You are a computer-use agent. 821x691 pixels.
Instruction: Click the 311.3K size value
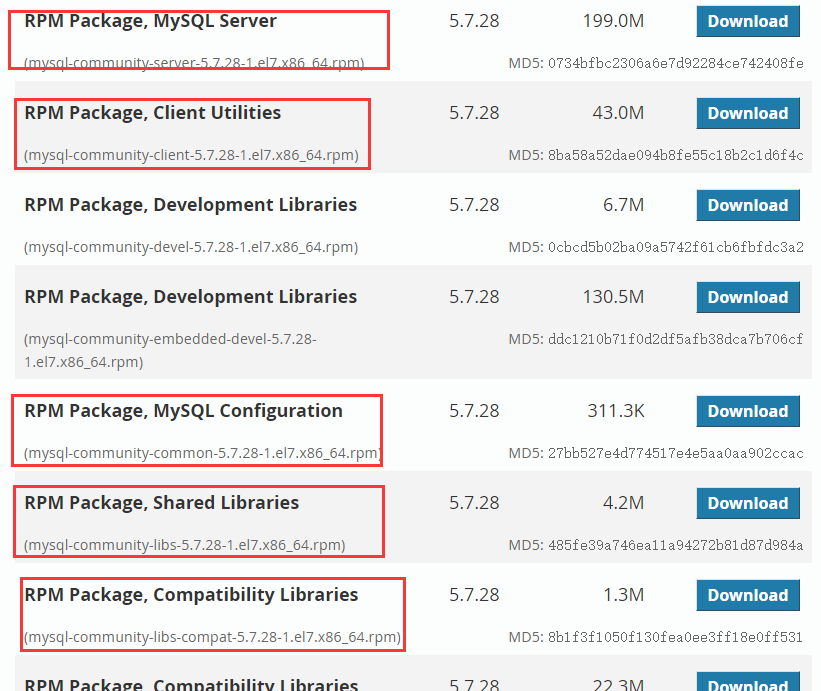616,411
